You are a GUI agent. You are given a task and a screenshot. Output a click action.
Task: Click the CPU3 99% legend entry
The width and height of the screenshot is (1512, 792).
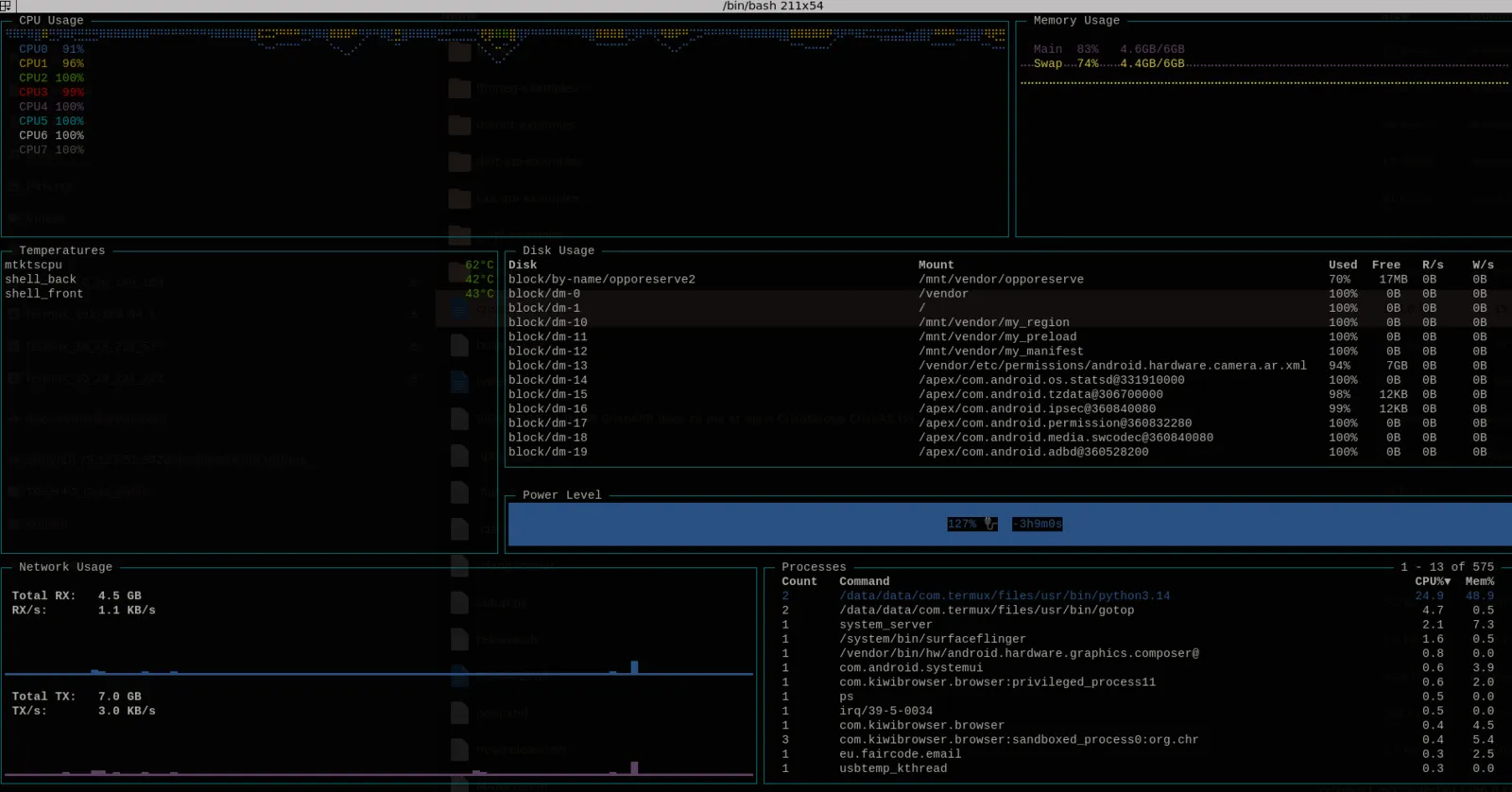tap(51, 92)
